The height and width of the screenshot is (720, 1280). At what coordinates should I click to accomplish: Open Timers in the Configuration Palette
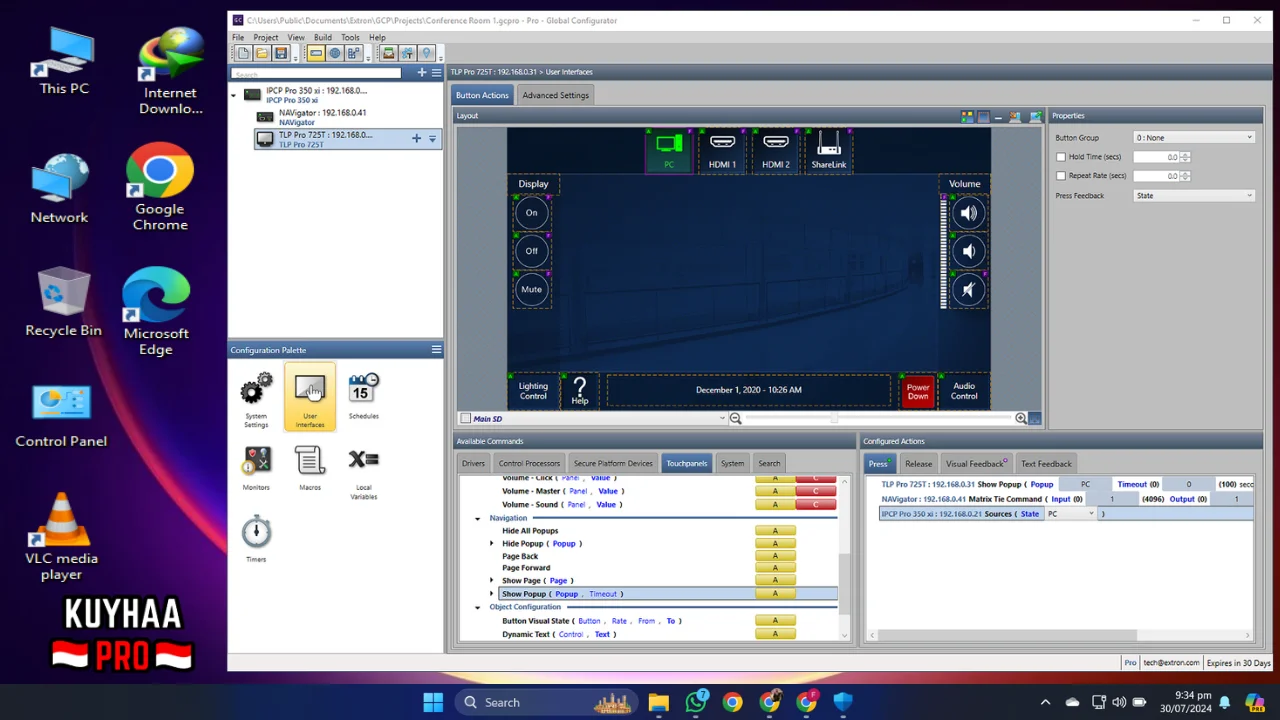coord(256,539)
